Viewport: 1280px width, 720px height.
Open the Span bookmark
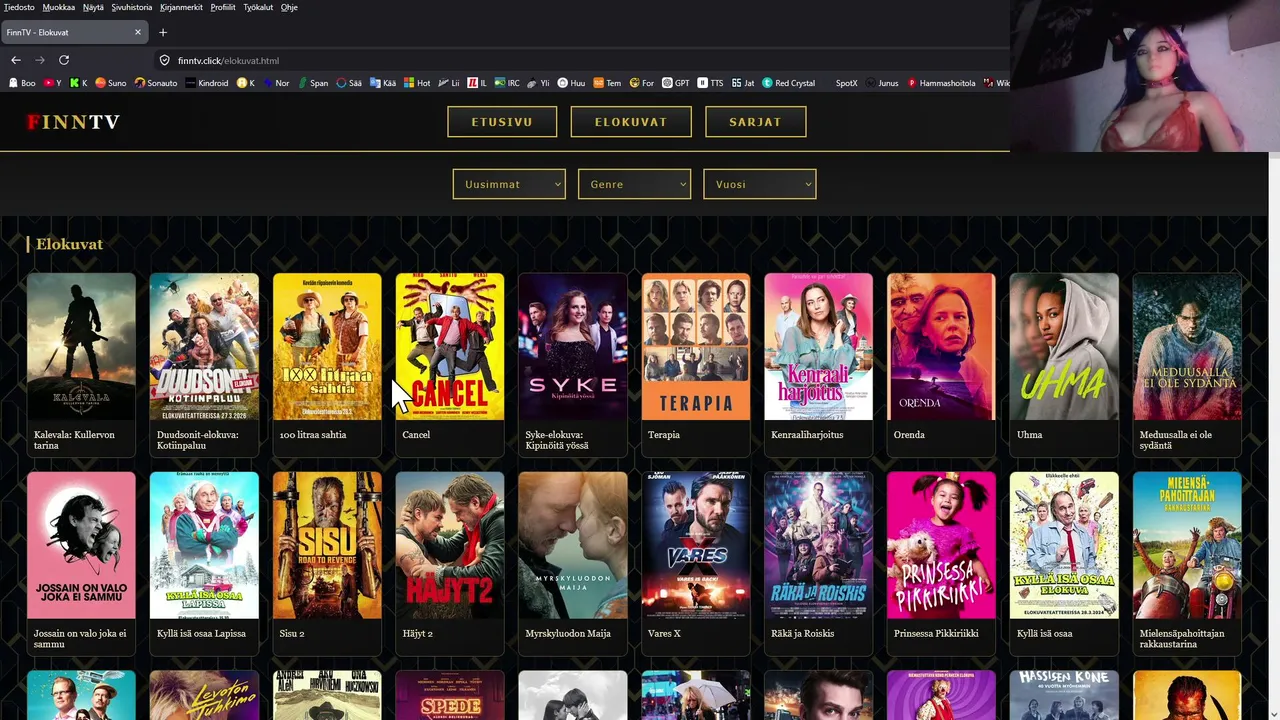point(312,83)
